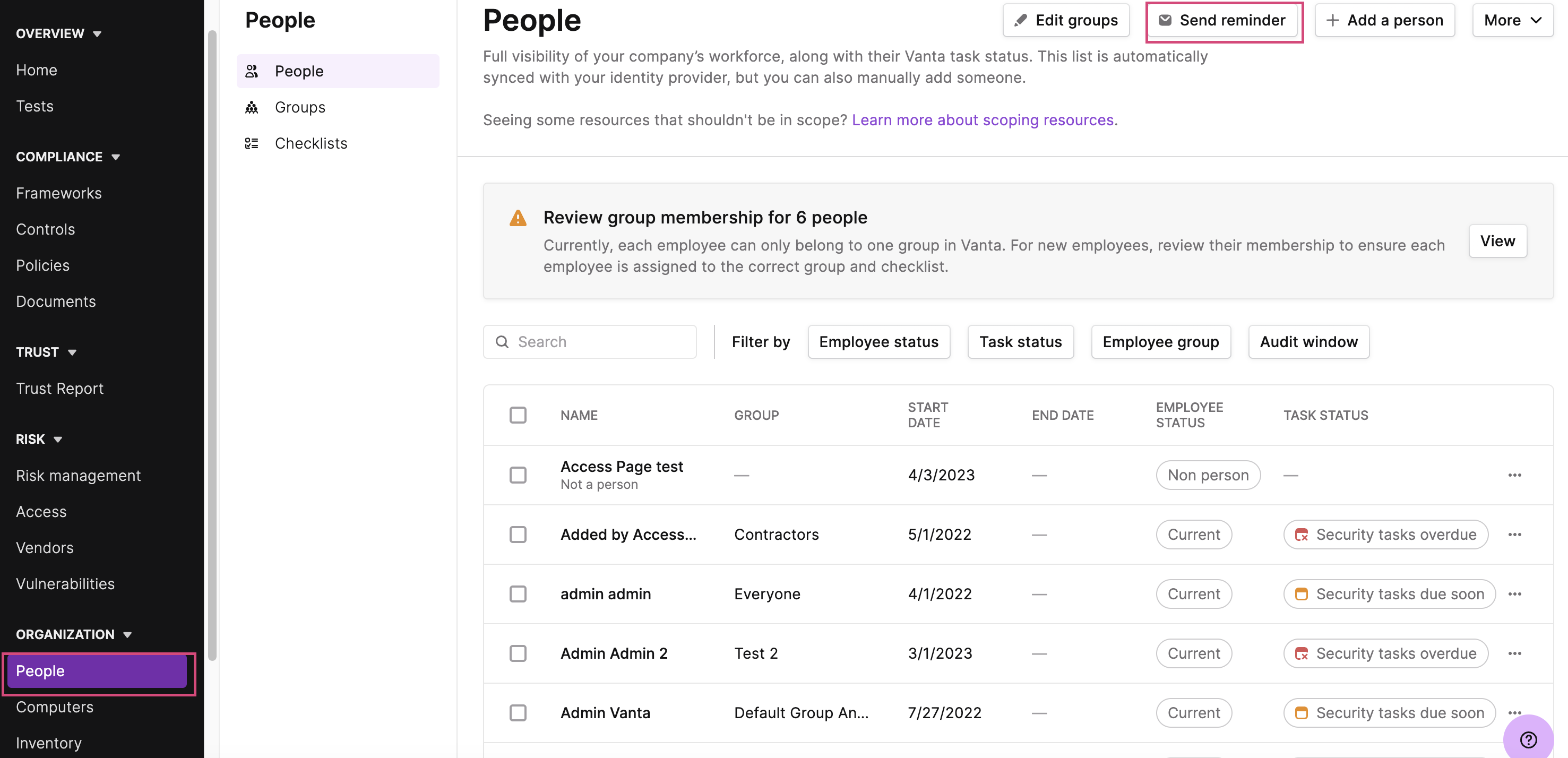
Task: Open Frameworks in sidebar
Action: (59, 194)
